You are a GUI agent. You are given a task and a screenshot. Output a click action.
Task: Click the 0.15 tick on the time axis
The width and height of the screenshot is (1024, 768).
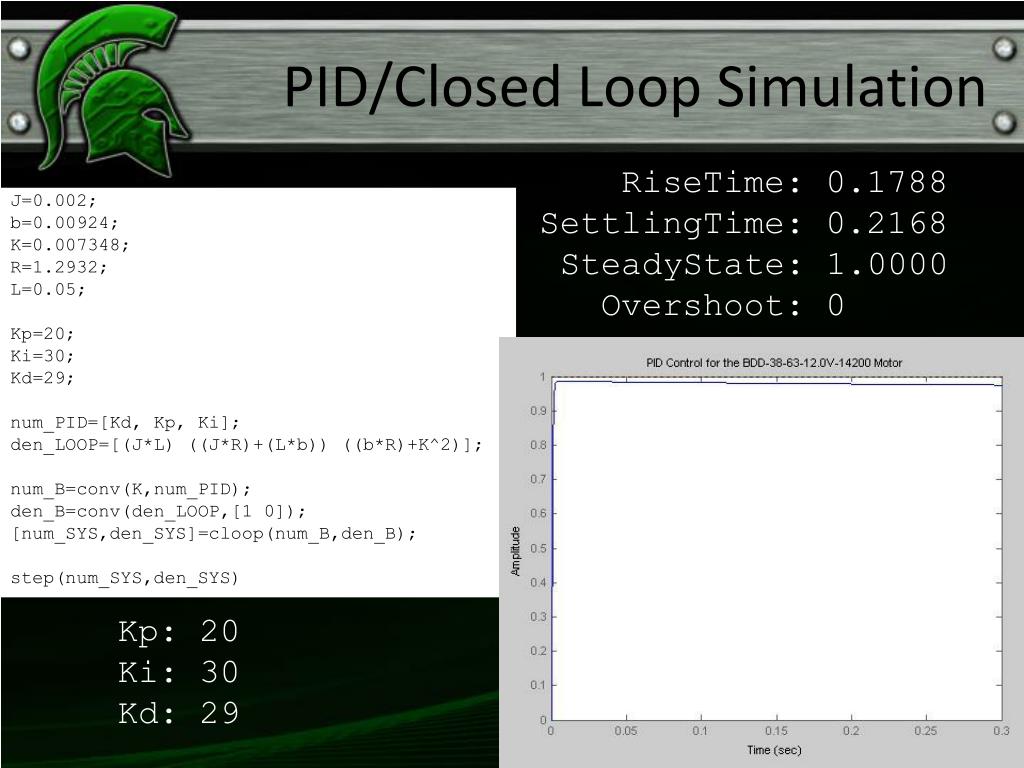coord(776,731)
